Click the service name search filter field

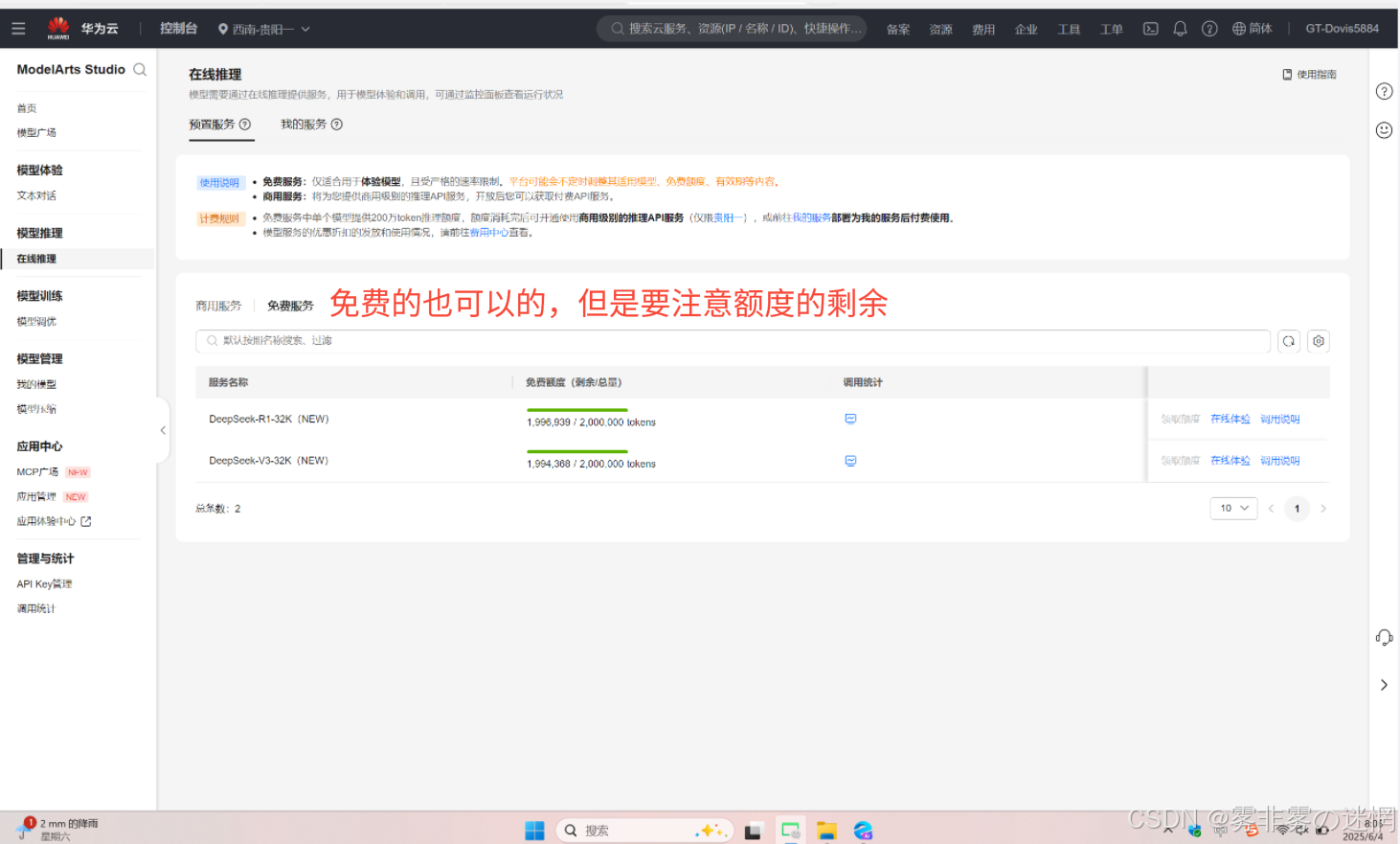tap(733, 341)
